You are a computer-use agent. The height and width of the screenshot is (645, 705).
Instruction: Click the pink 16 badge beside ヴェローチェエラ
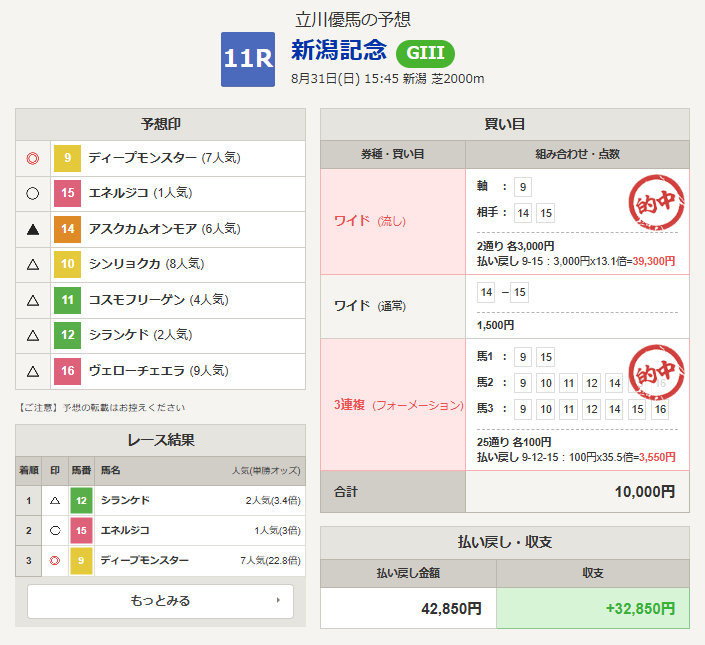[67, 371]
